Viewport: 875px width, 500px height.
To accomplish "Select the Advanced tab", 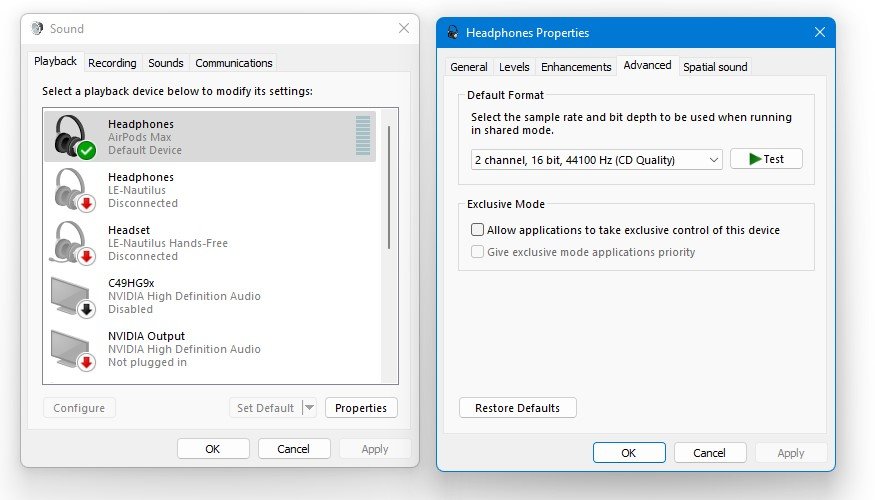I will (x=647, y=65).
